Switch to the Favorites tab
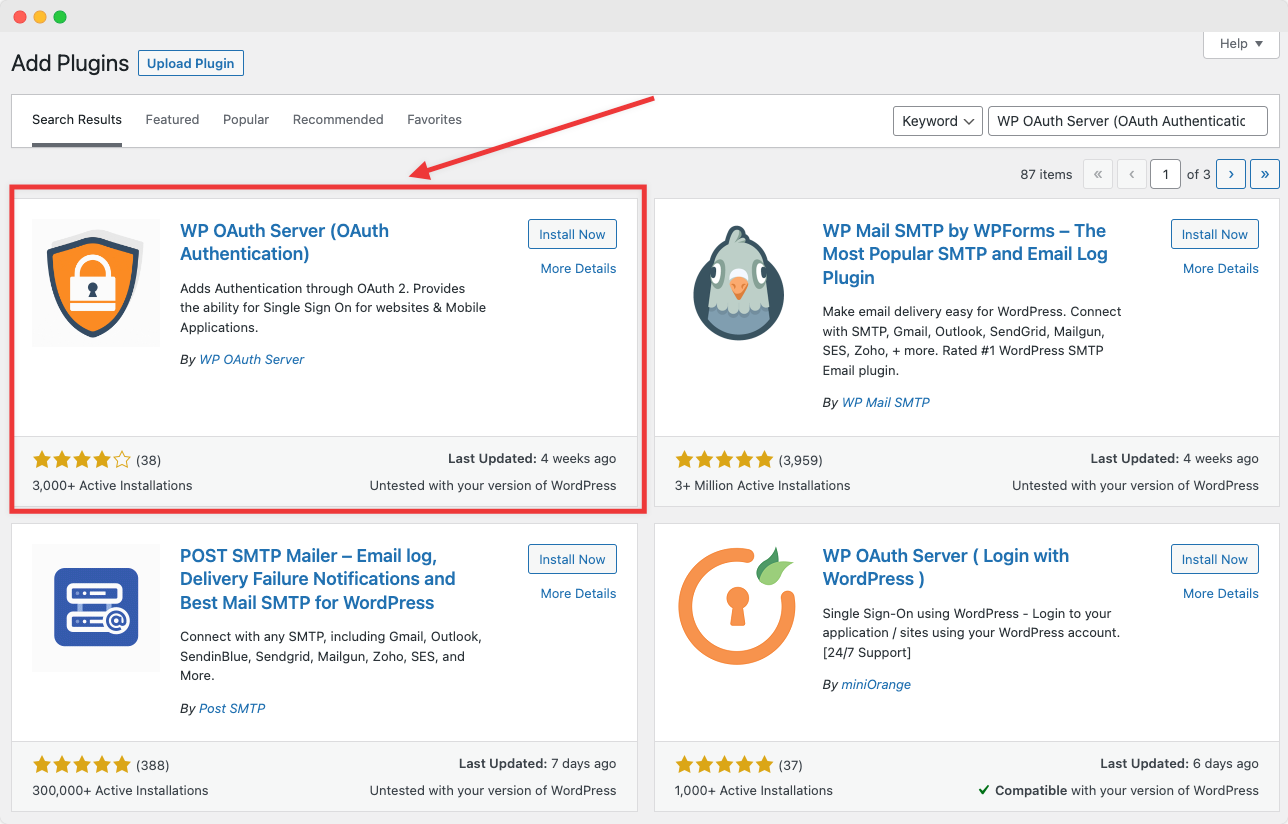The height and width of the screenshot is (824, 1288). pos(434,120)
